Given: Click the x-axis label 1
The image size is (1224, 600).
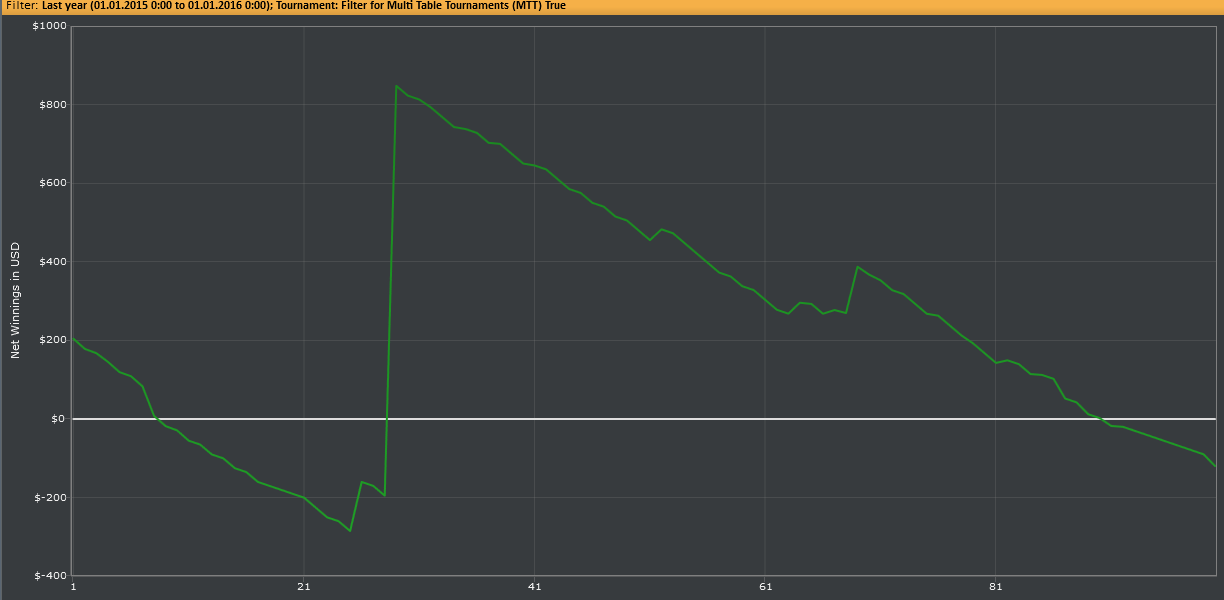Looking at the screenshot, I should click(72, 586).
